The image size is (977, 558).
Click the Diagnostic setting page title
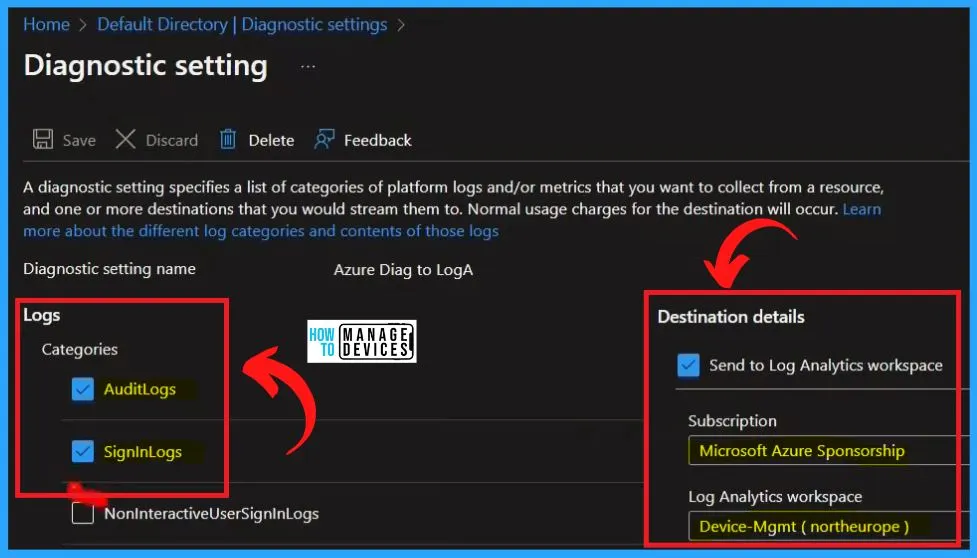point(146,65)
